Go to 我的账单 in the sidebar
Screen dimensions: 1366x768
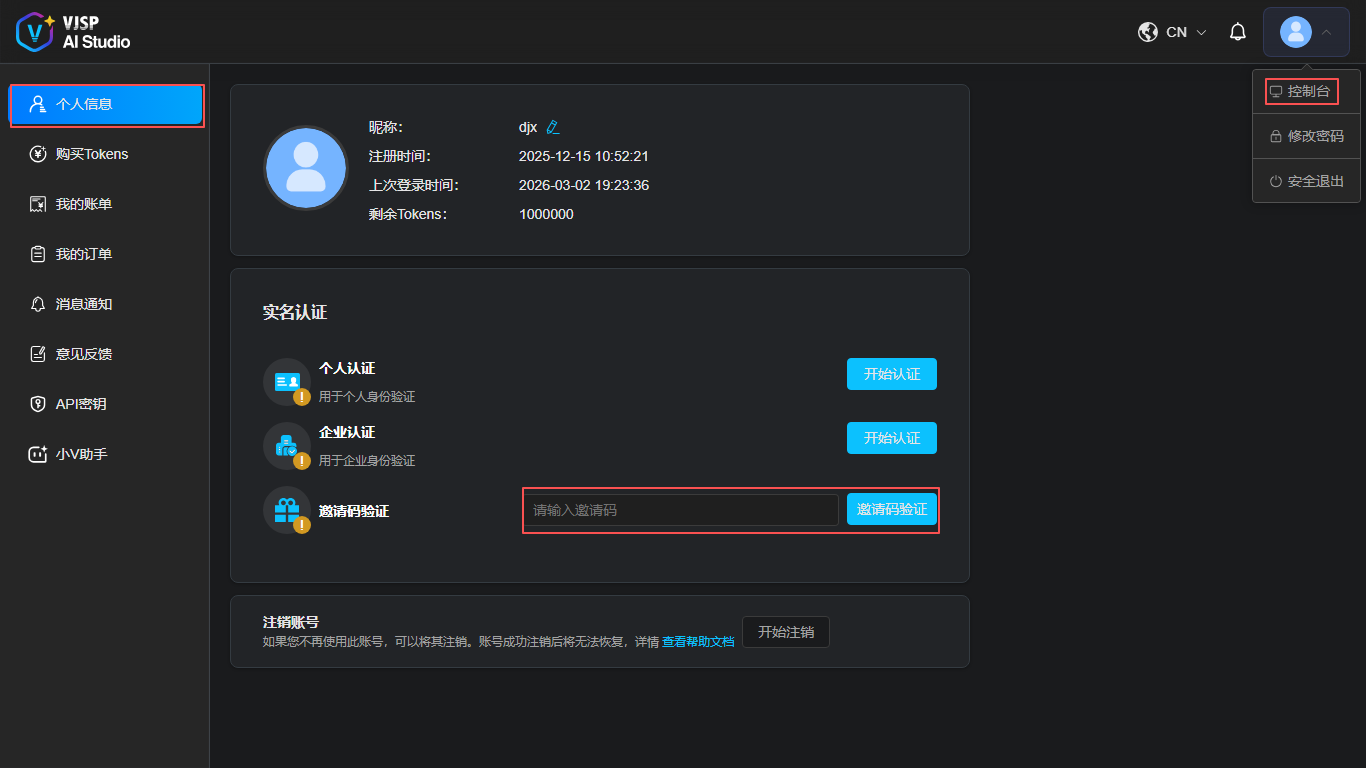84,204
